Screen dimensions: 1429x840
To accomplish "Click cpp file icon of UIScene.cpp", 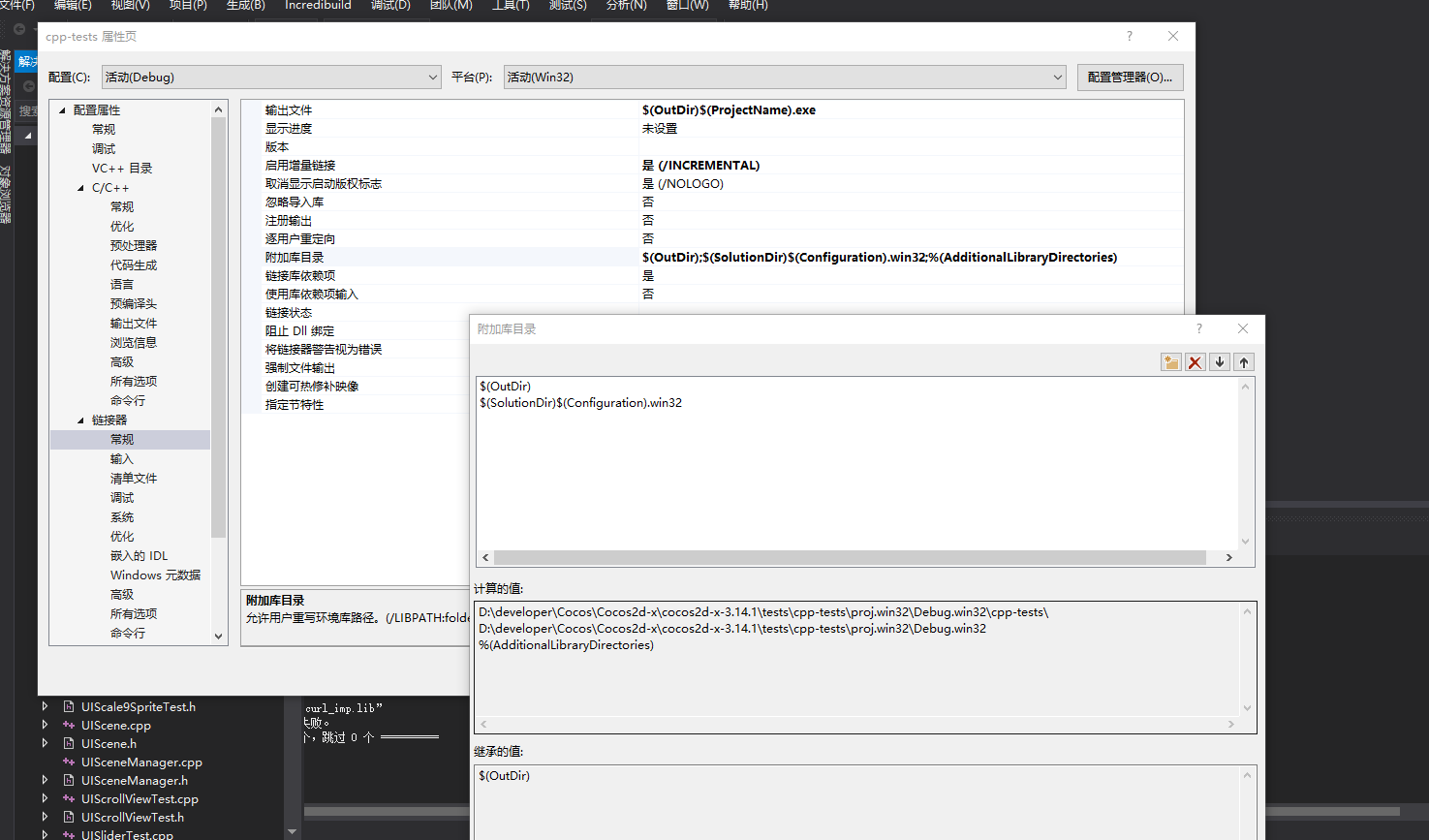I will point(69,726).
